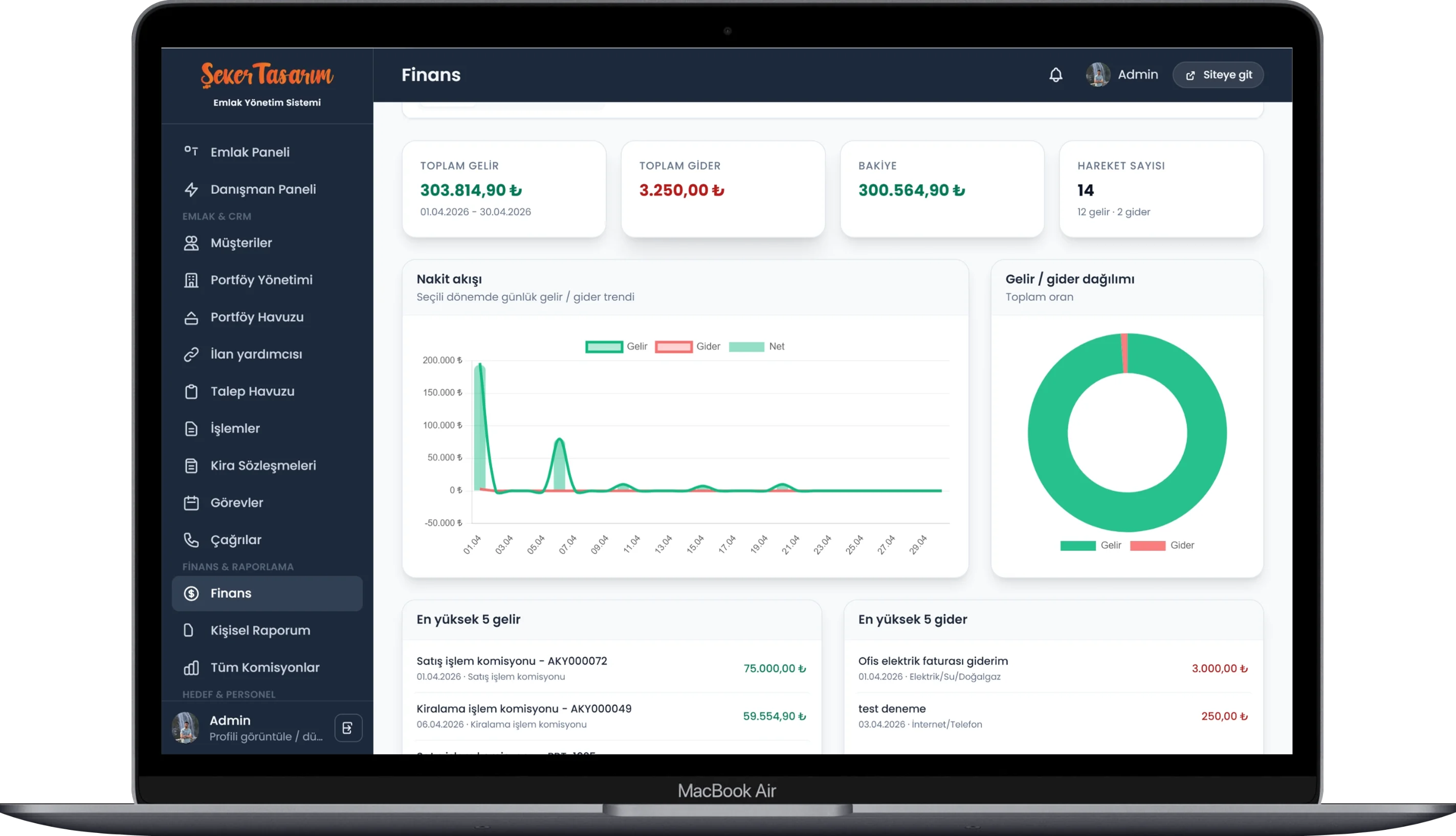Click the logout icon beside Admin profile
The height and width of the screenshot is (836, 1456).
[x=348, y=728]
